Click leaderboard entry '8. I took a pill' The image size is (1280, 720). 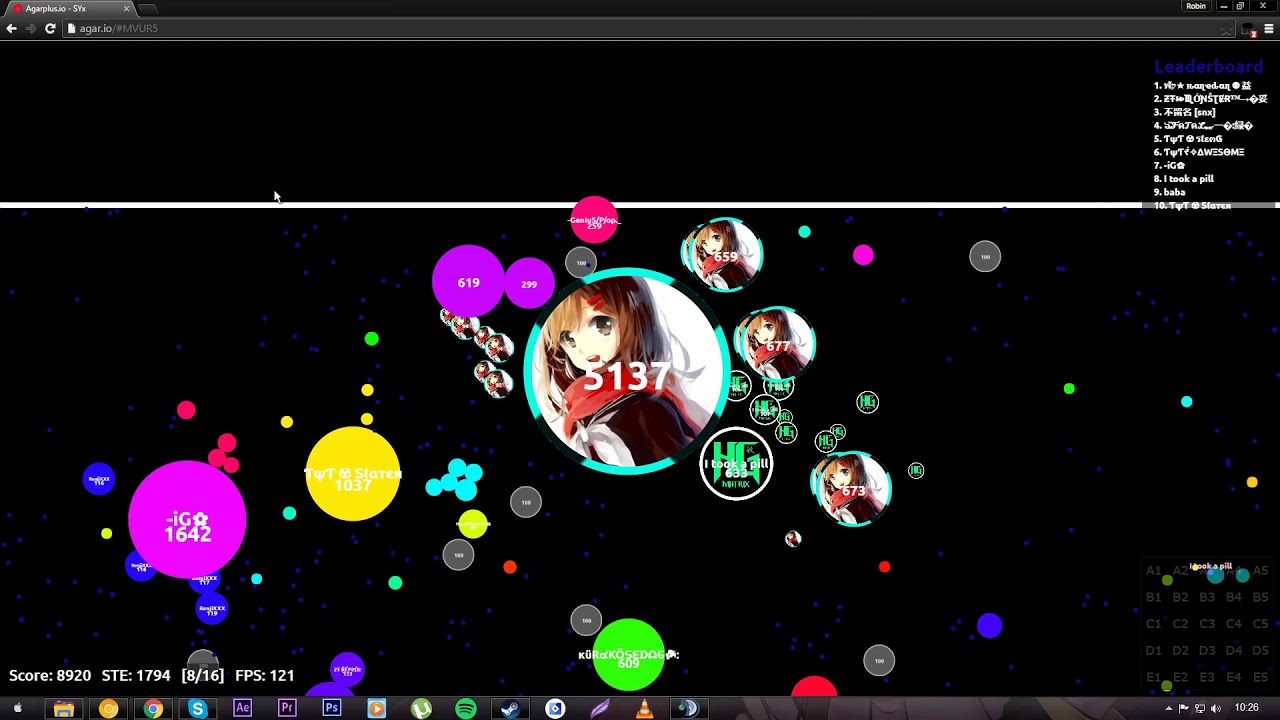(x=1184, y=178)
